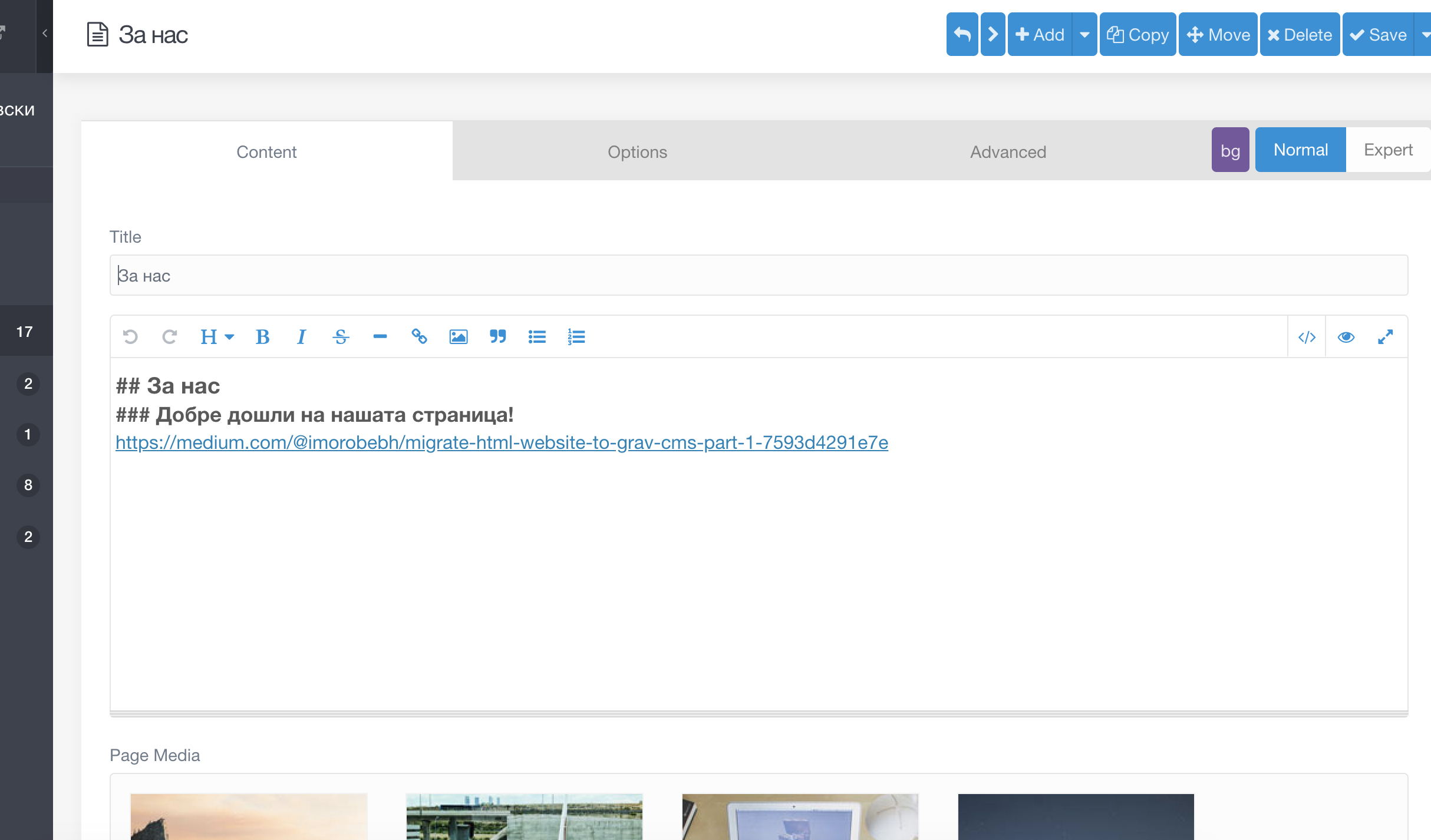This screenshot has width=1431, height=840.
Task: Insert an image with the picture icon
Action: pos(459,336)
